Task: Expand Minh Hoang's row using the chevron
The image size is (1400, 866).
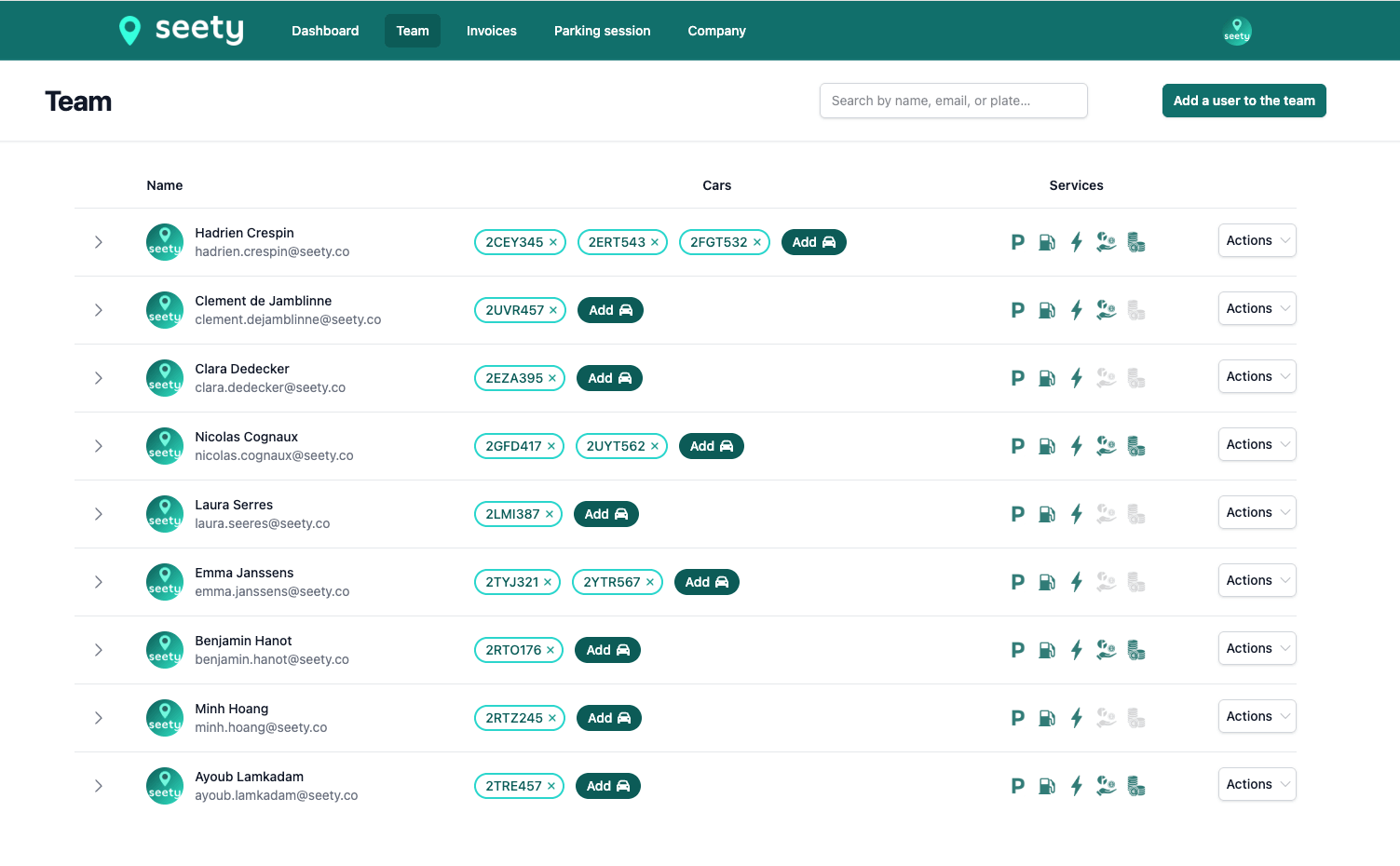Action: [98, 717]
